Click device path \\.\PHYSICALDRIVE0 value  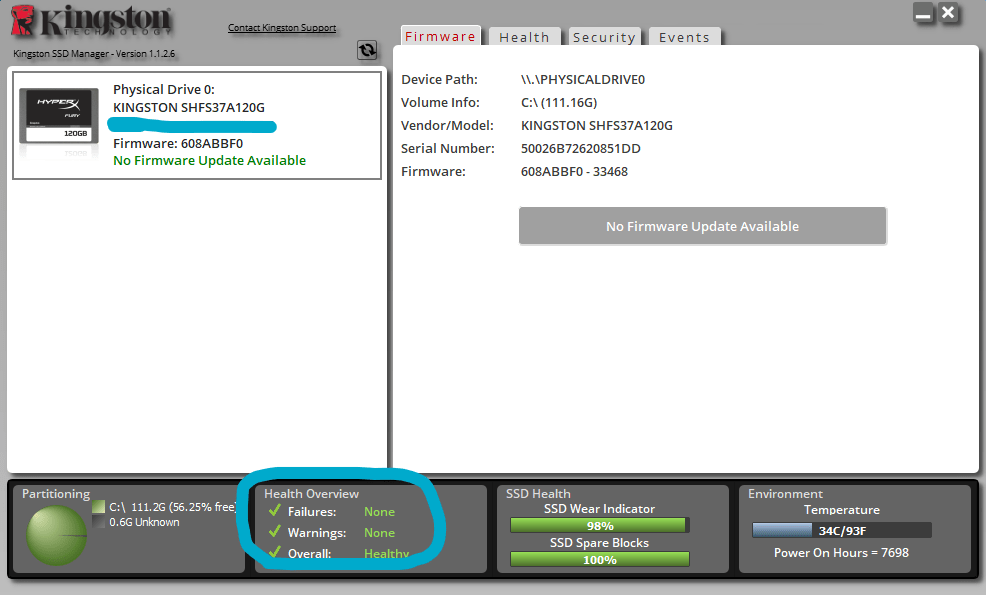click(x=583, y=80)
